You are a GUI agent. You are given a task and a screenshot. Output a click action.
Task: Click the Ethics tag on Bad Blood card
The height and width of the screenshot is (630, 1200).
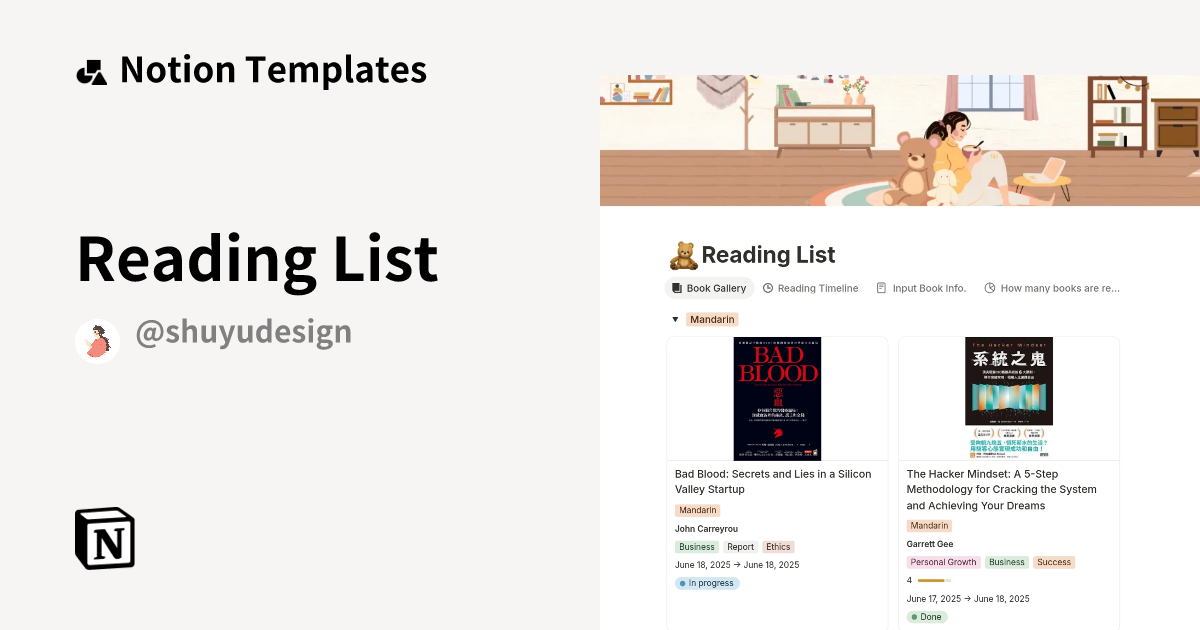coord(778,547)
